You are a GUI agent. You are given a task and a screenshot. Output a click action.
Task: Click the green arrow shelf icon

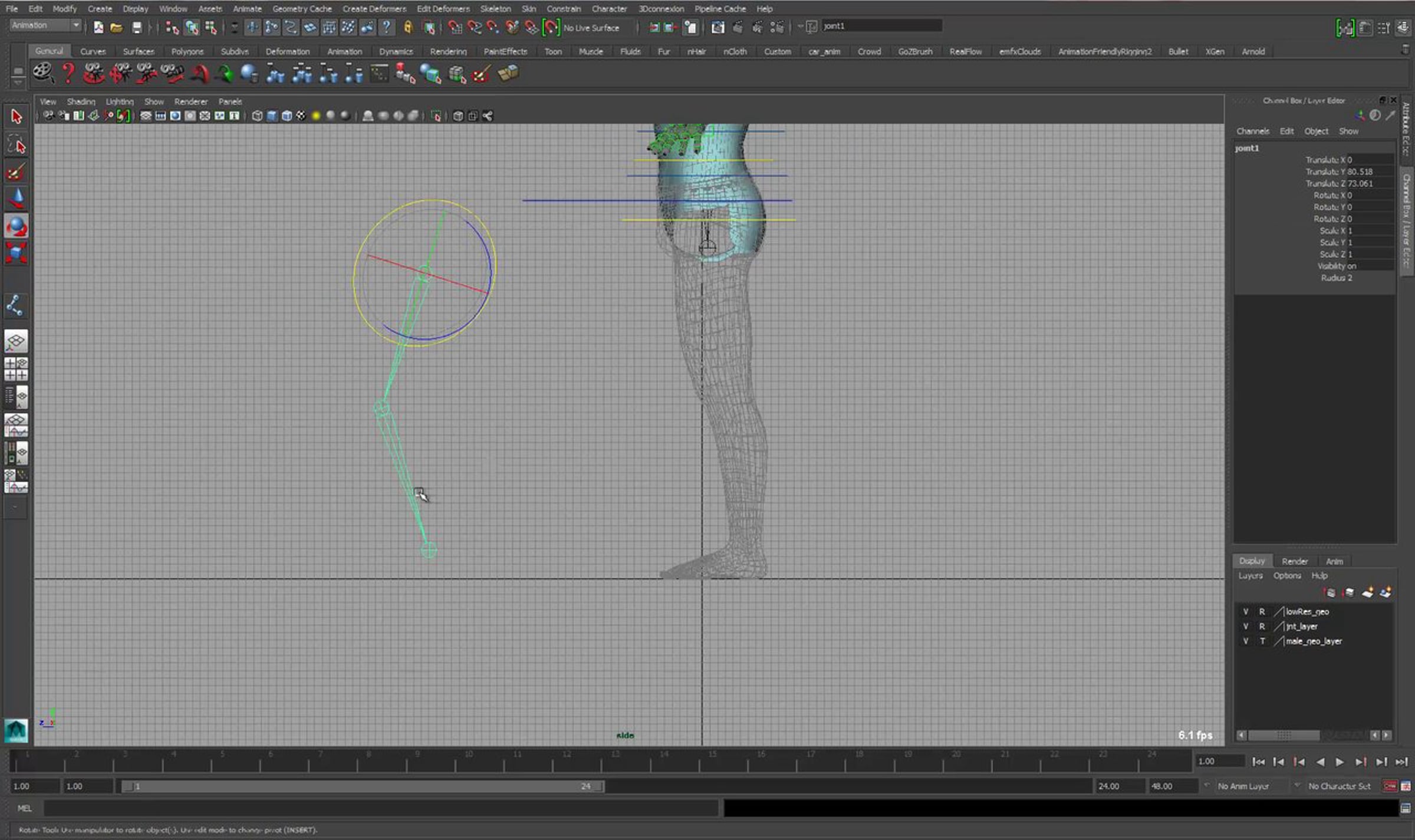point(224,74)
